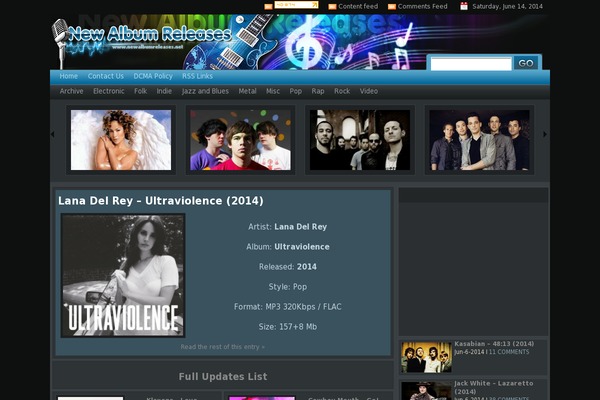600x400 pixels.
Task: Click the Album: Ultraviolence line
Action: [x=288, y=247]
